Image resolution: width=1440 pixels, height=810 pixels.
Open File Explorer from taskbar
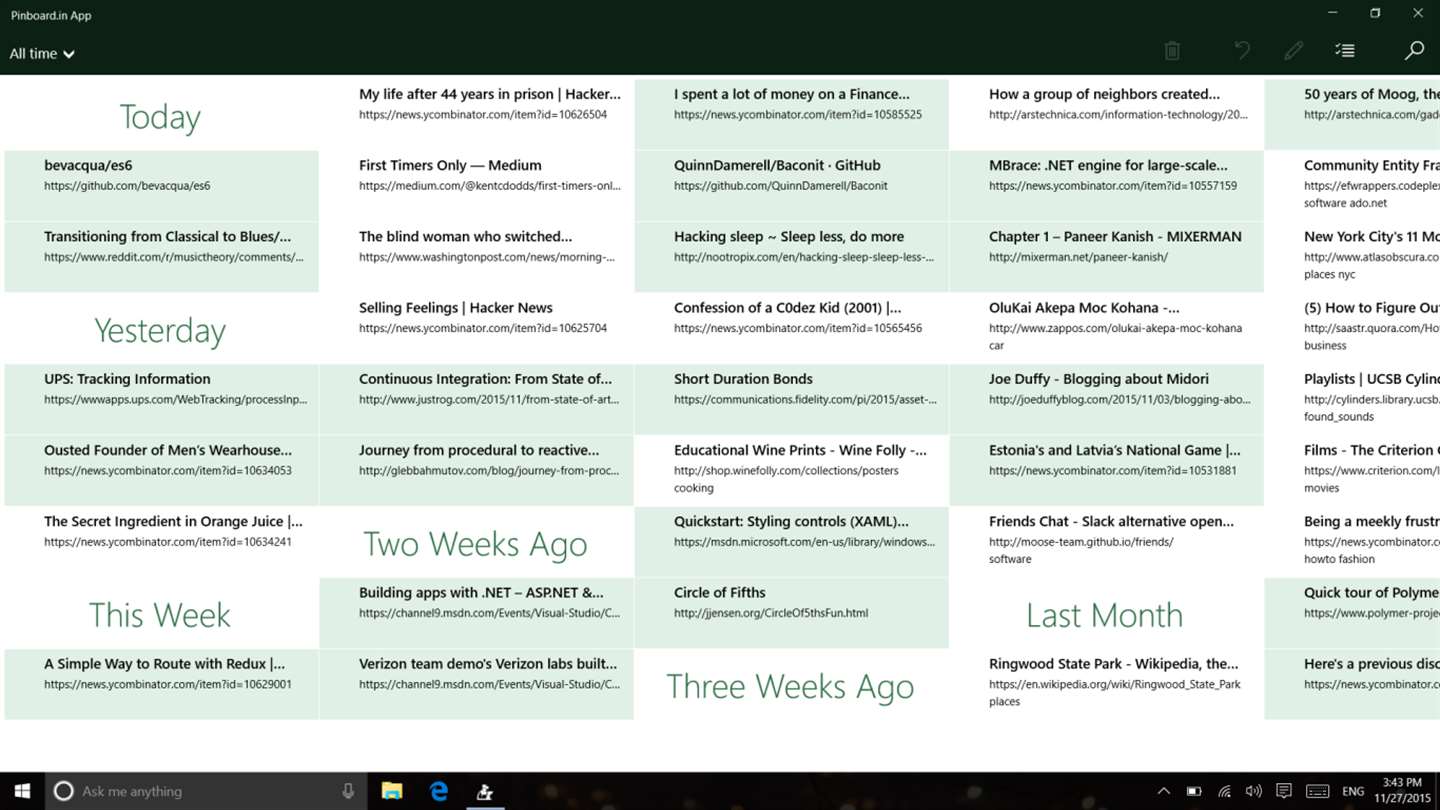click(392, 791)
